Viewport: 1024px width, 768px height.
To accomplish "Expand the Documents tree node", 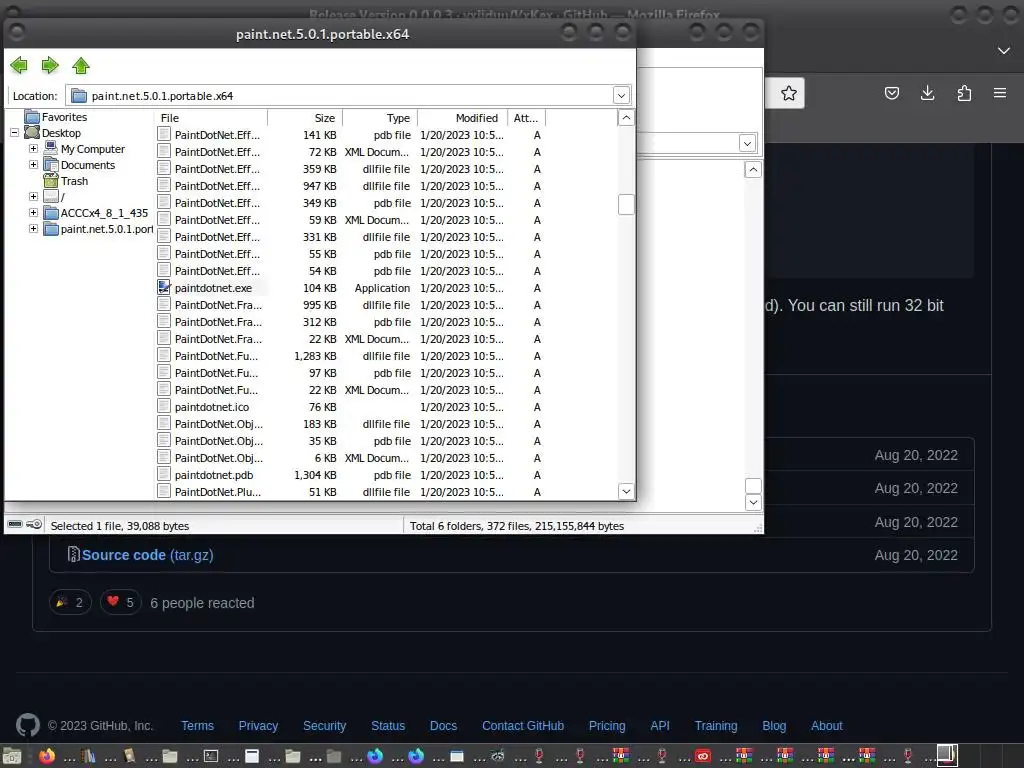I will (x=33, y=165).
